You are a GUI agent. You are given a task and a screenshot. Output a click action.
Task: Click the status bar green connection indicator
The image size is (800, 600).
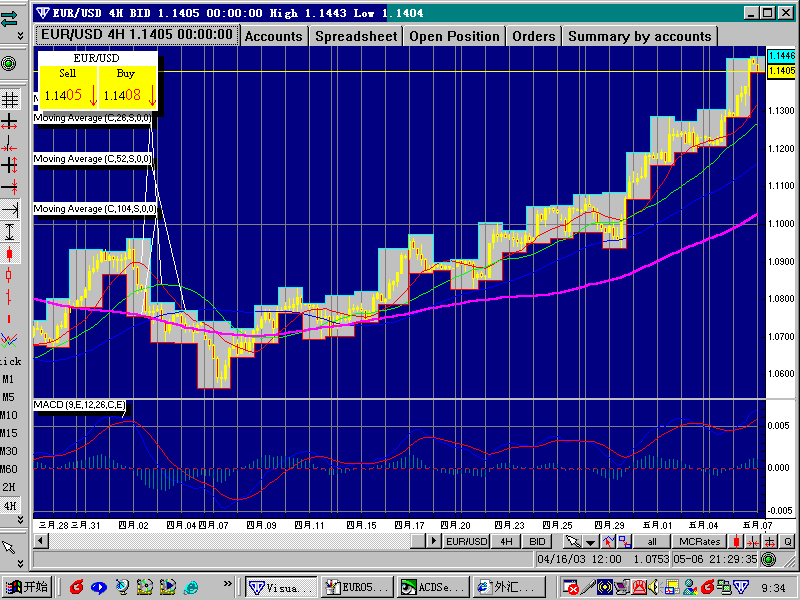pyautogui.click(x=768, y=560)
